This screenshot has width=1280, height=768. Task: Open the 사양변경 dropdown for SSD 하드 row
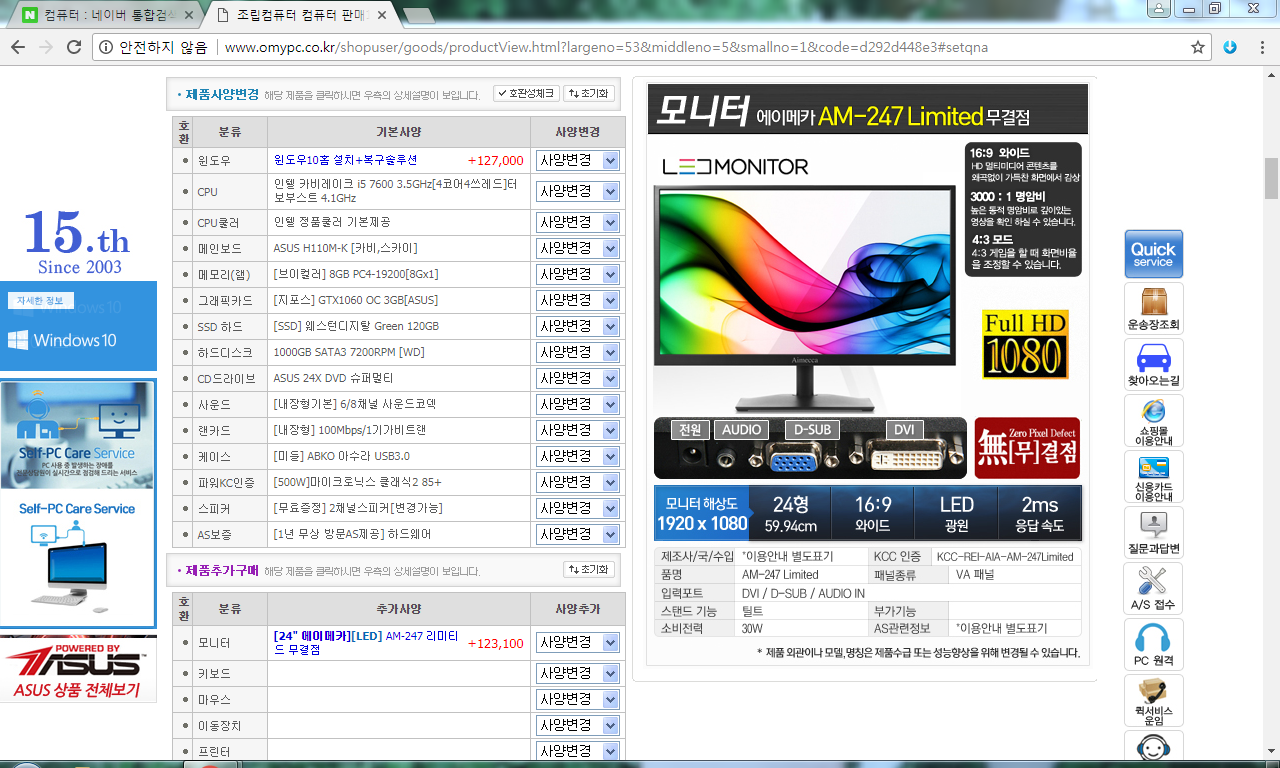577,326
